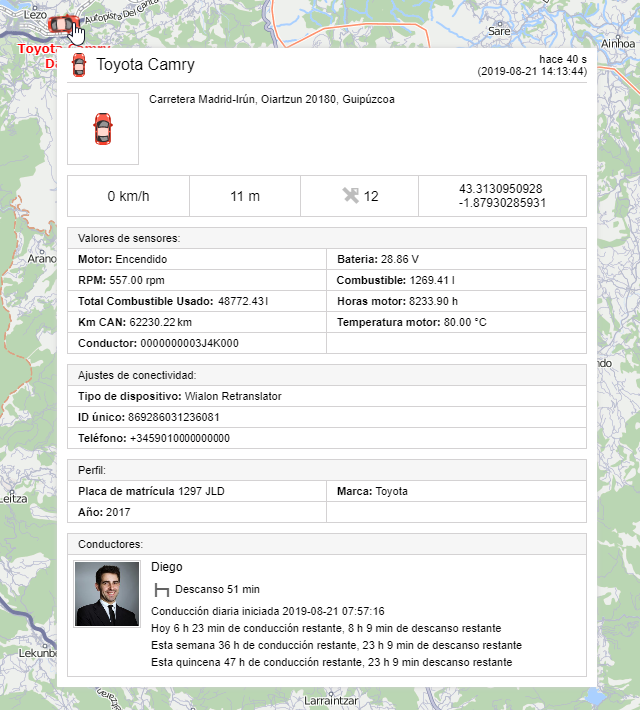The width and height of the screenshot is (640, 710).
Task: Click the Ainhoa town label on map
Action: pyautogui.click(x=618, y=43)
